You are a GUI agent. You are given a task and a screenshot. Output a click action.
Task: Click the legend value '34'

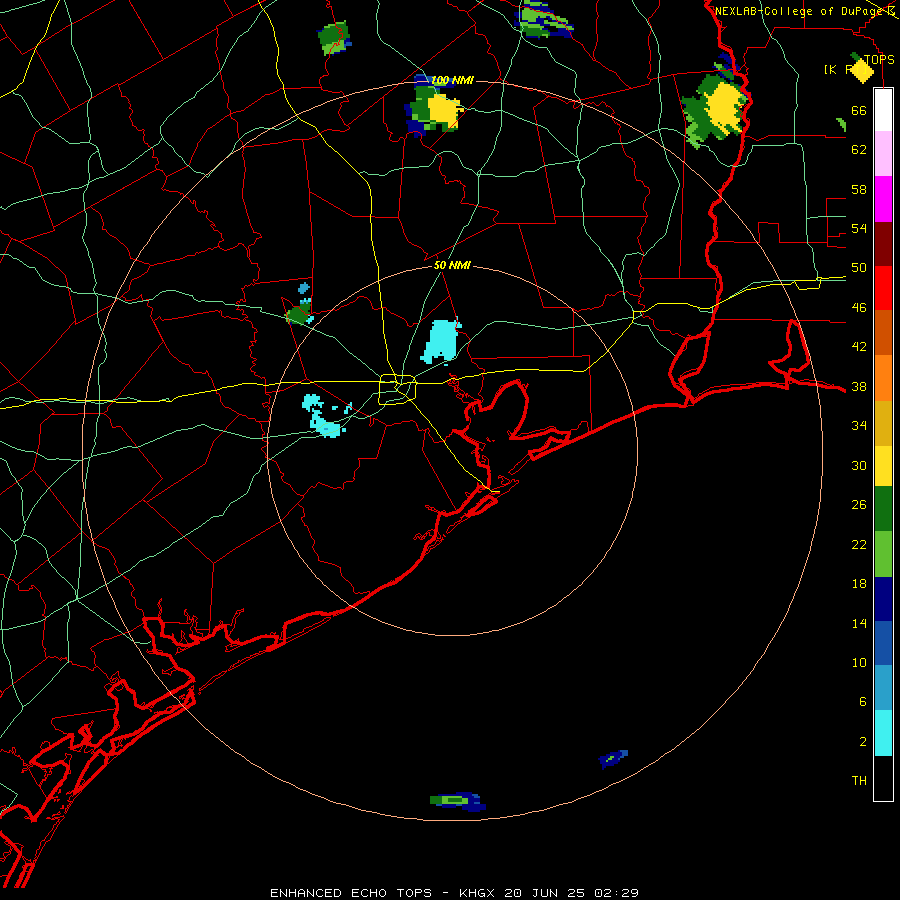(x=859, y=426)
